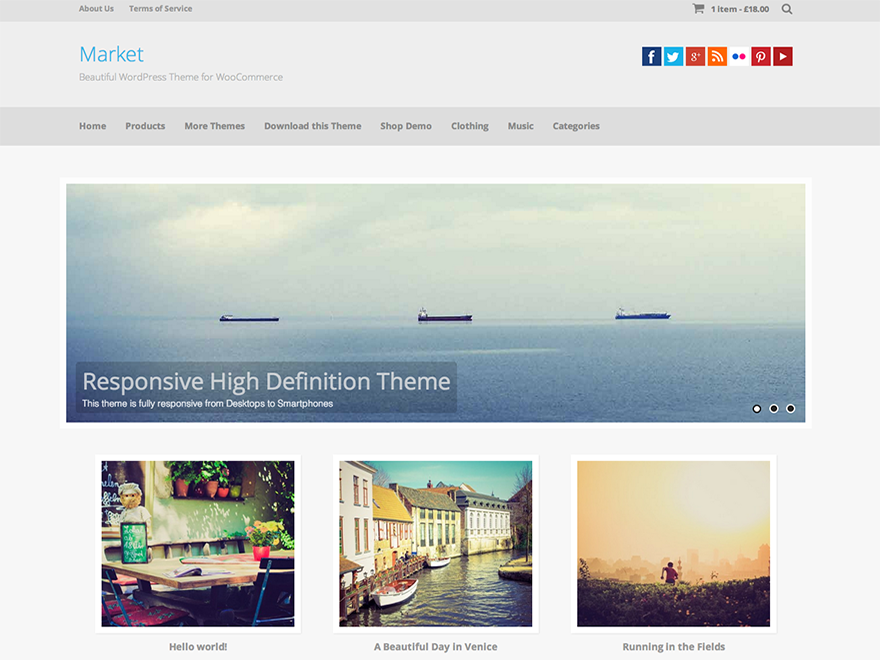Open the Products menu
This screenshot has width=880, height=660.
[x=145, y=126]
